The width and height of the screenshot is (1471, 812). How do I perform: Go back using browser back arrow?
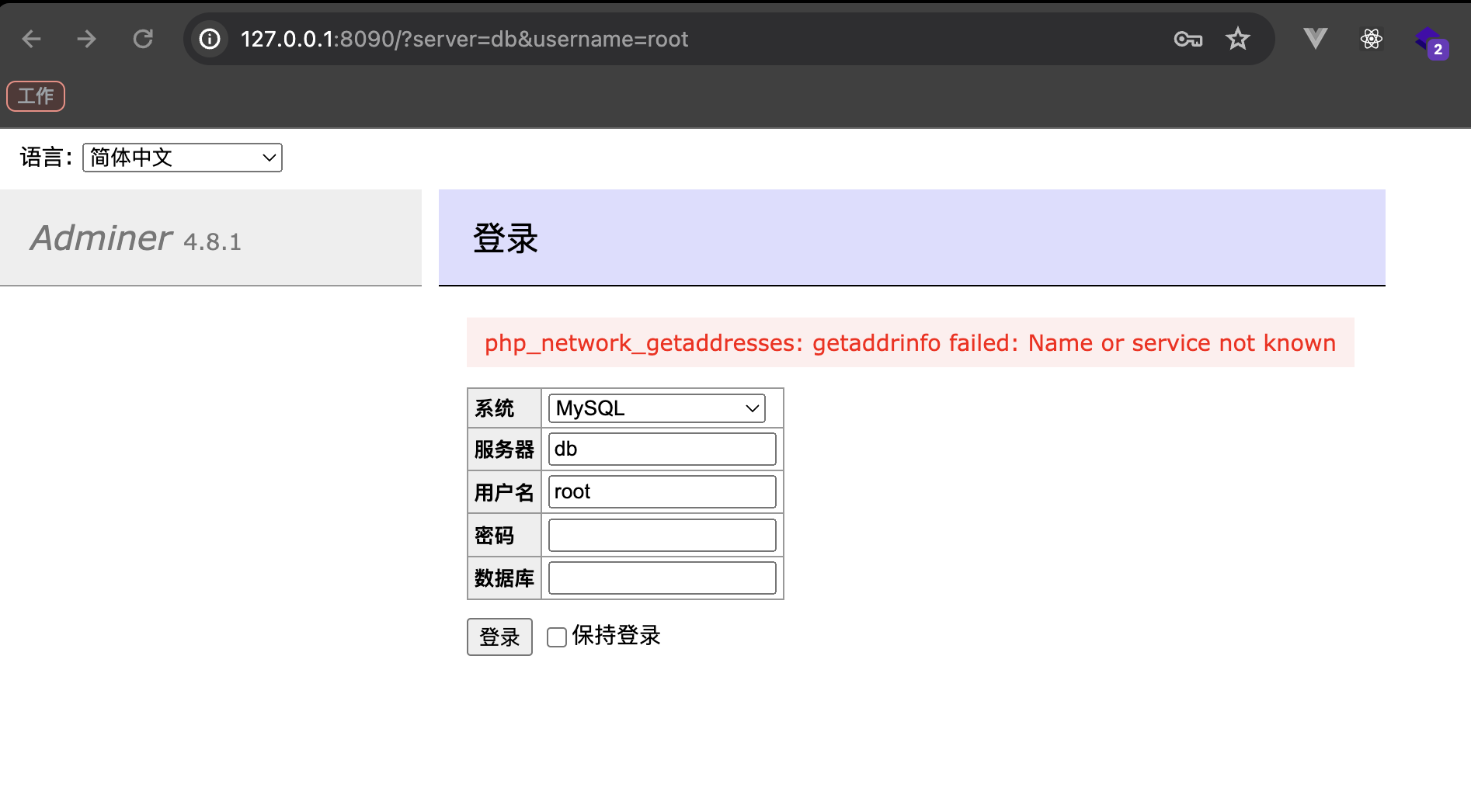click(x=31, y=39)
